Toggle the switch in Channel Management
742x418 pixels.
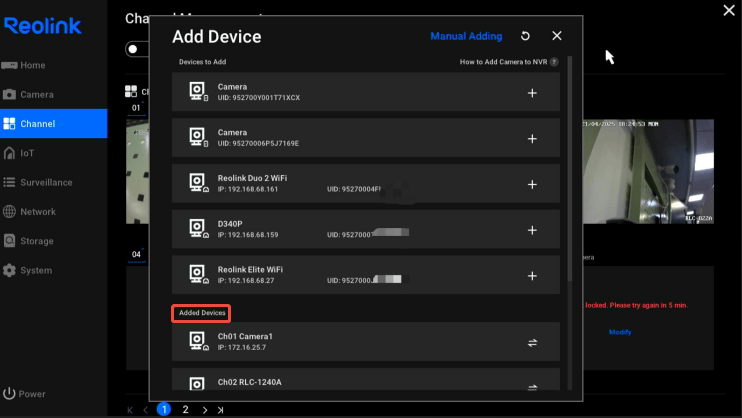pos(137,49)
